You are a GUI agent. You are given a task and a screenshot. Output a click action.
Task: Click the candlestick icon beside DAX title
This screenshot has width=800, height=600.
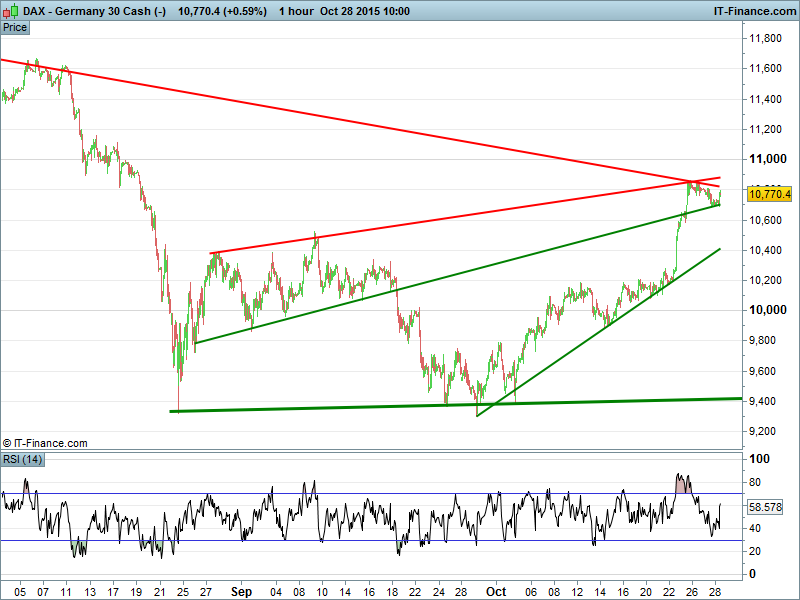click(10, 10)
